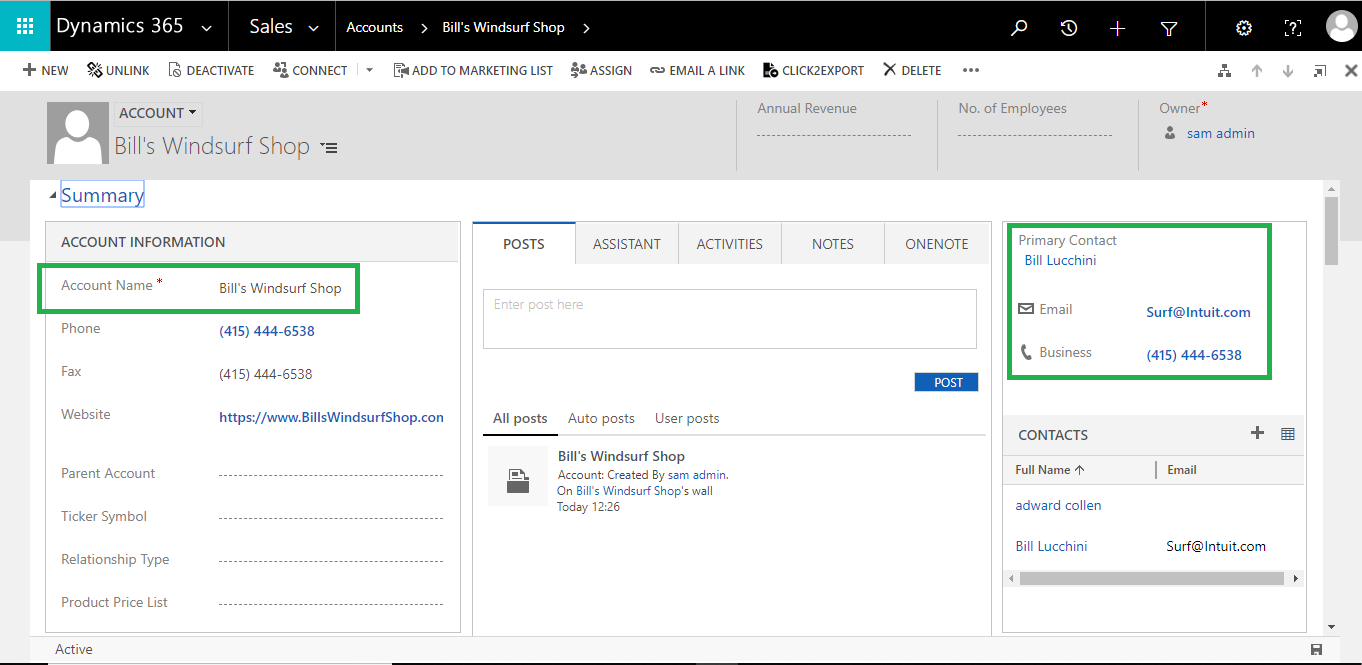Click Accounts in the breadcrumb

[x=374, y=27]
